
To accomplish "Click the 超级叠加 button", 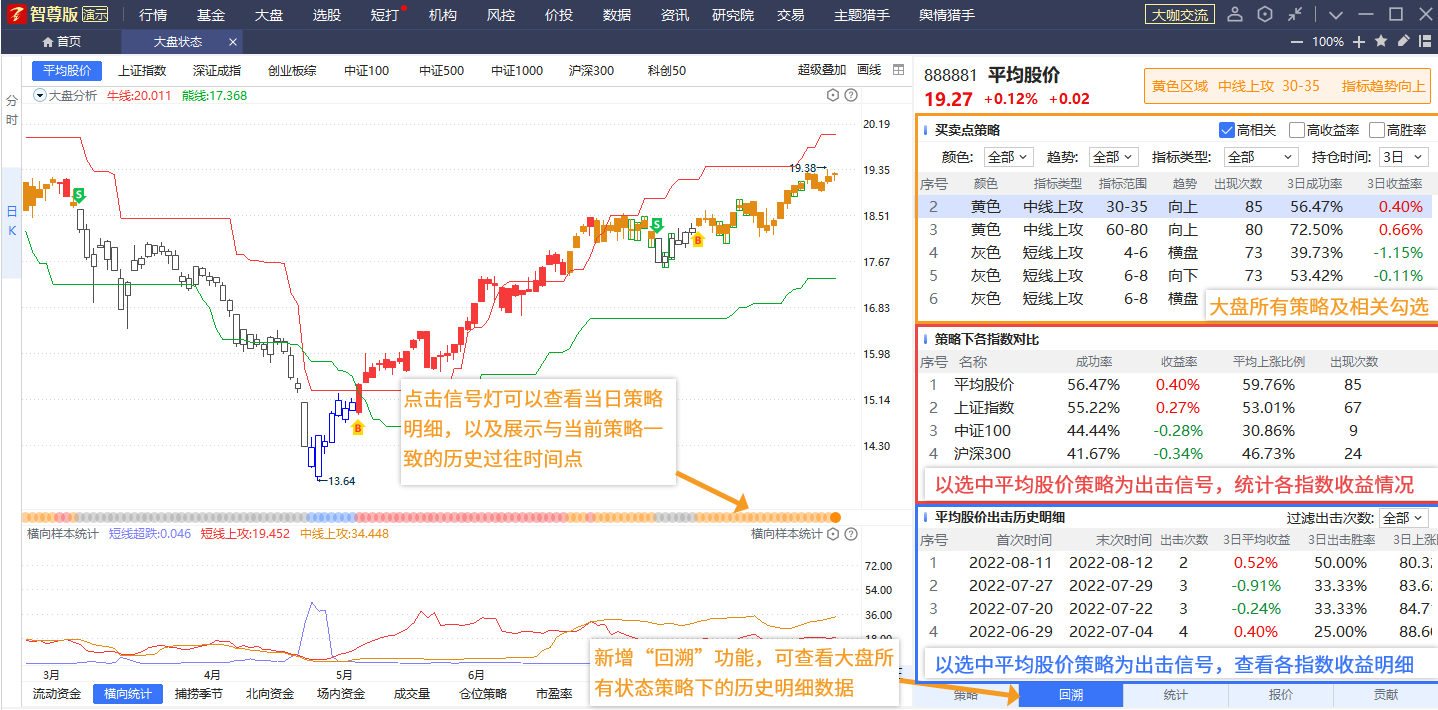I will point(822,70).
